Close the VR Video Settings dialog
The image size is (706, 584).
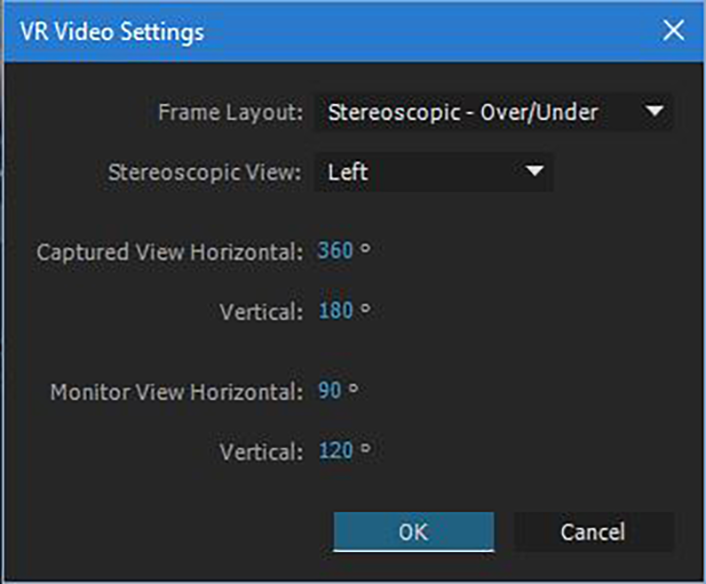(675, 31)
